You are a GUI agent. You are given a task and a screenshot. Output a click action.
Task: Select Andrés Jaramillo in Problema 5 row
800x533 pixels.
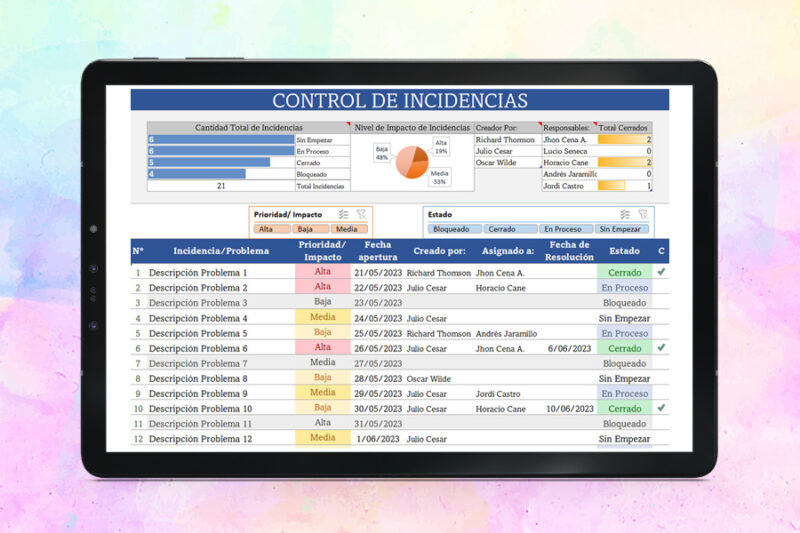click(x=506, y=334)
